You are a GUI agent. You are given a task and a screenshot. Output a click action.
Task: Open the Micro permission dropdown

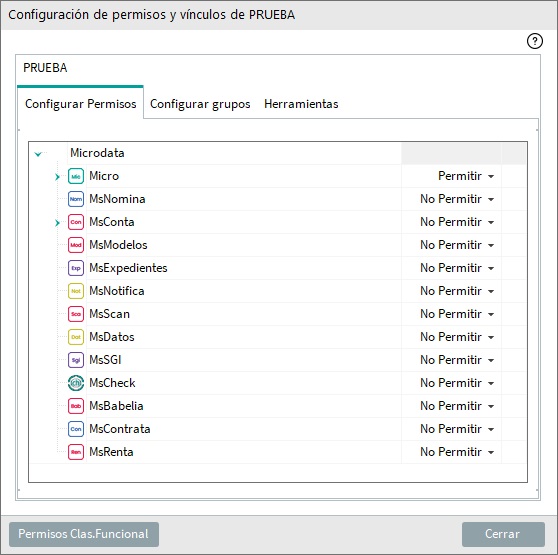coord(466,176)
